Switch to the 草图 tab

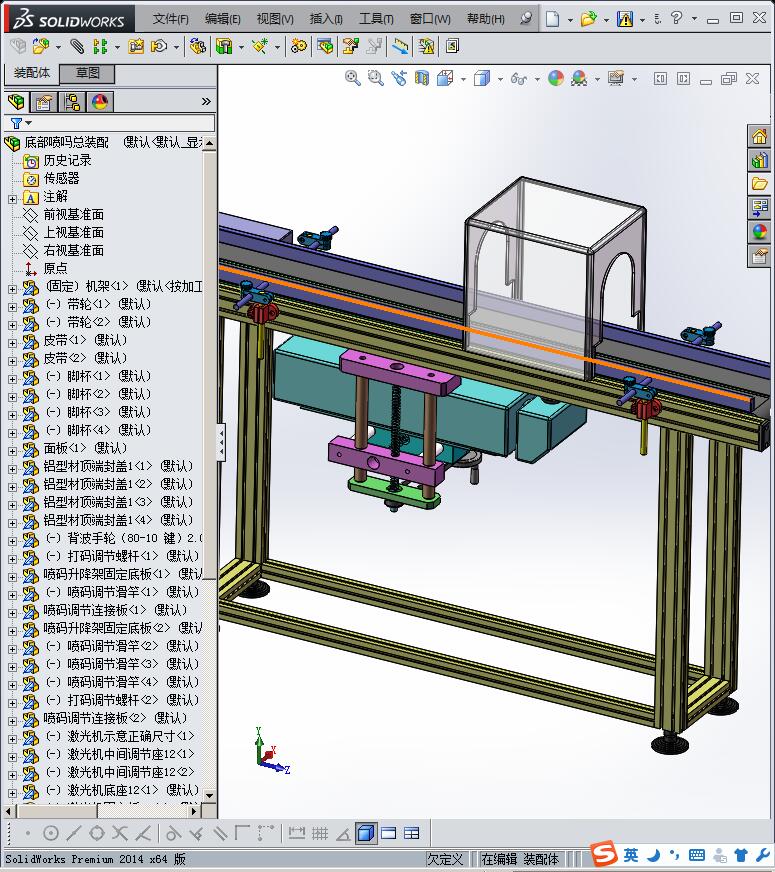(87, 73)
